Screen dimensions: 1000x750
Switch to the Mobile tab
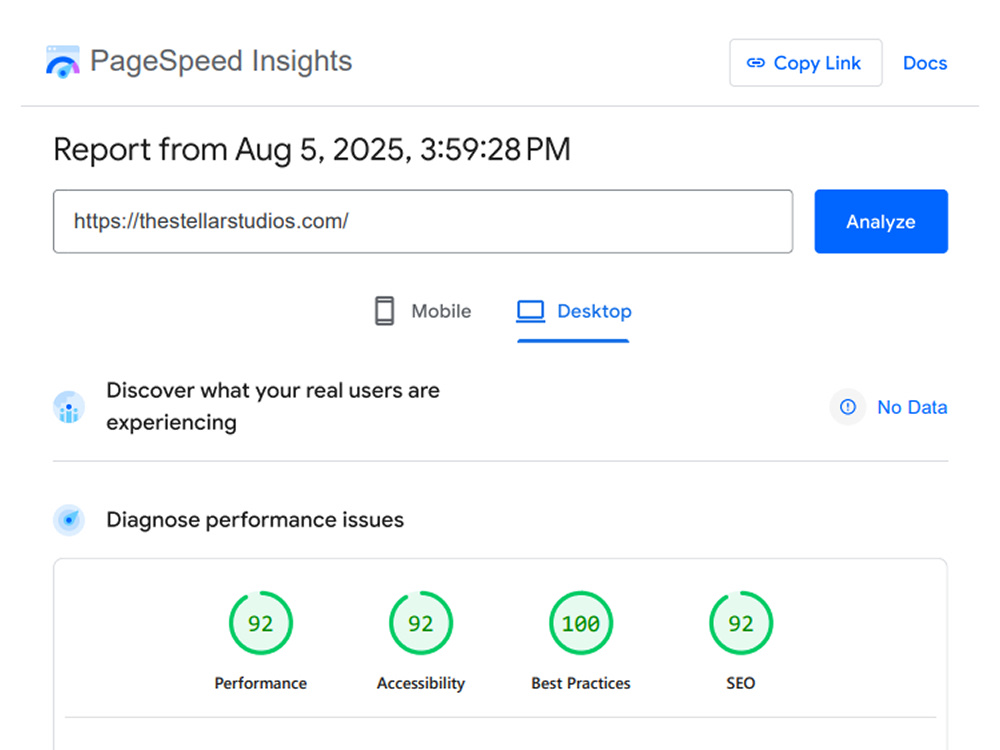point(423,311)
